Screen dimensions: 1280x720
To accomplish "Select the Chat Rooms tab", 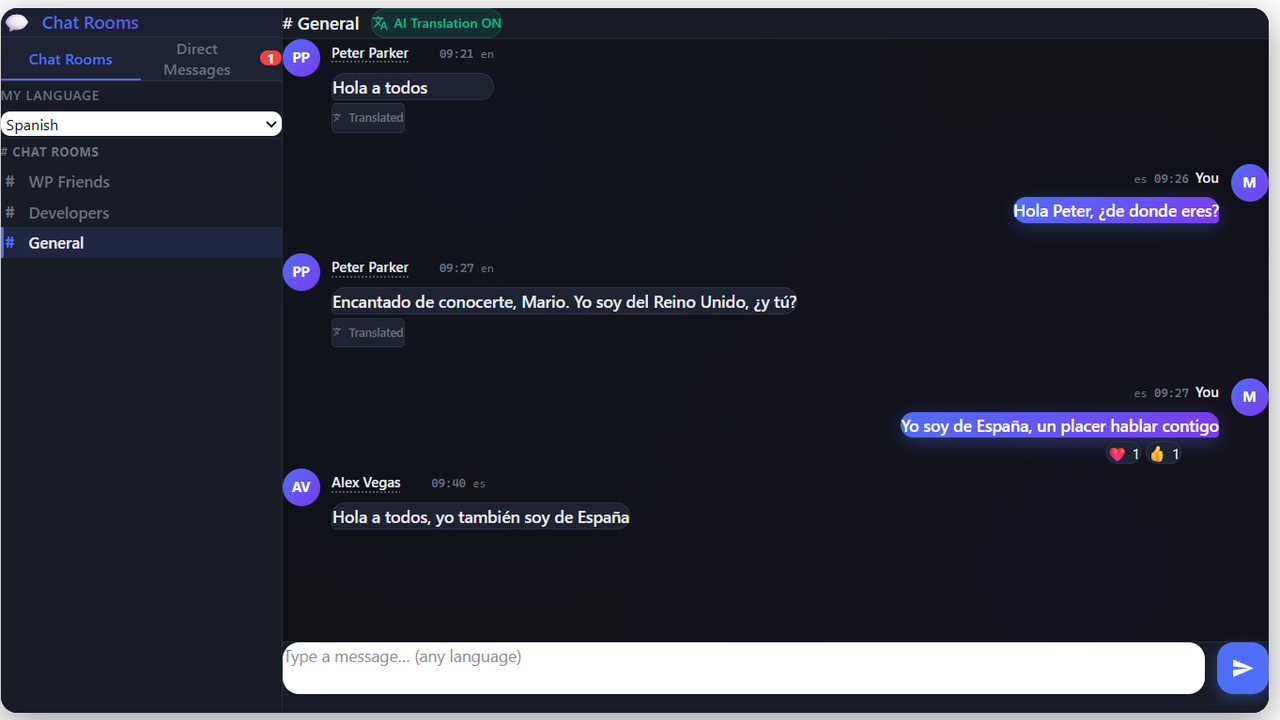I will pyautogui.click(x=70, y=59).
